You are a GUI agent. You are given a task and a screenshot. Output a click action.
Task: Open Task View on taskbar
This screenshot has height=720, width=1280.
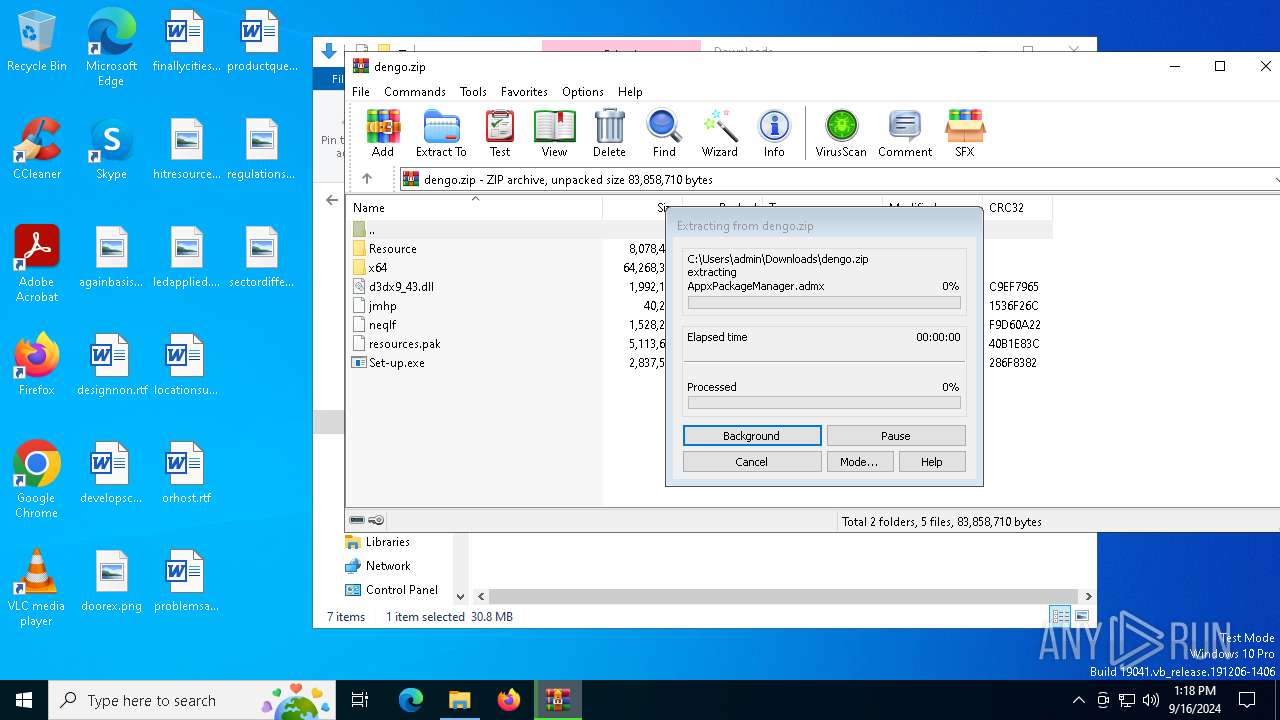[x=360, y=700]
